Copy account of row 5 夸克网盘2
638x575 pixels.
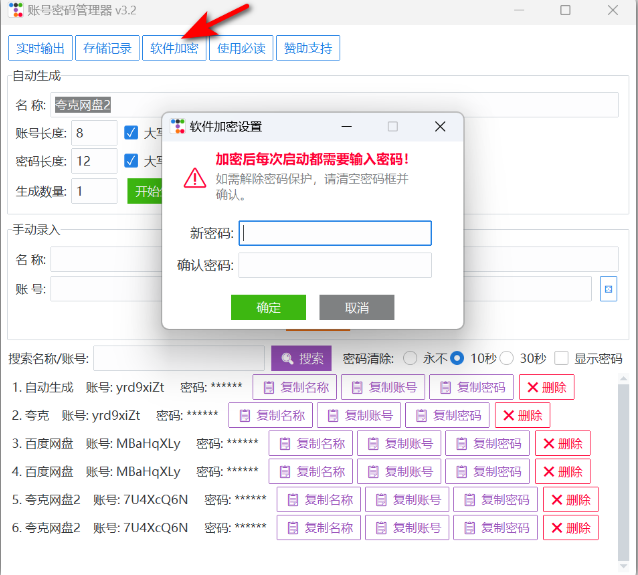407,499
